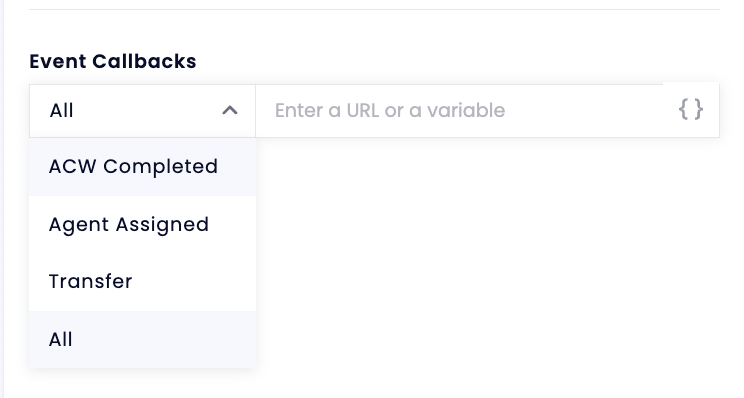The image size is (744, 398).
Task: Close the open Event Callbacks dropdown
Action: point(230,111)
